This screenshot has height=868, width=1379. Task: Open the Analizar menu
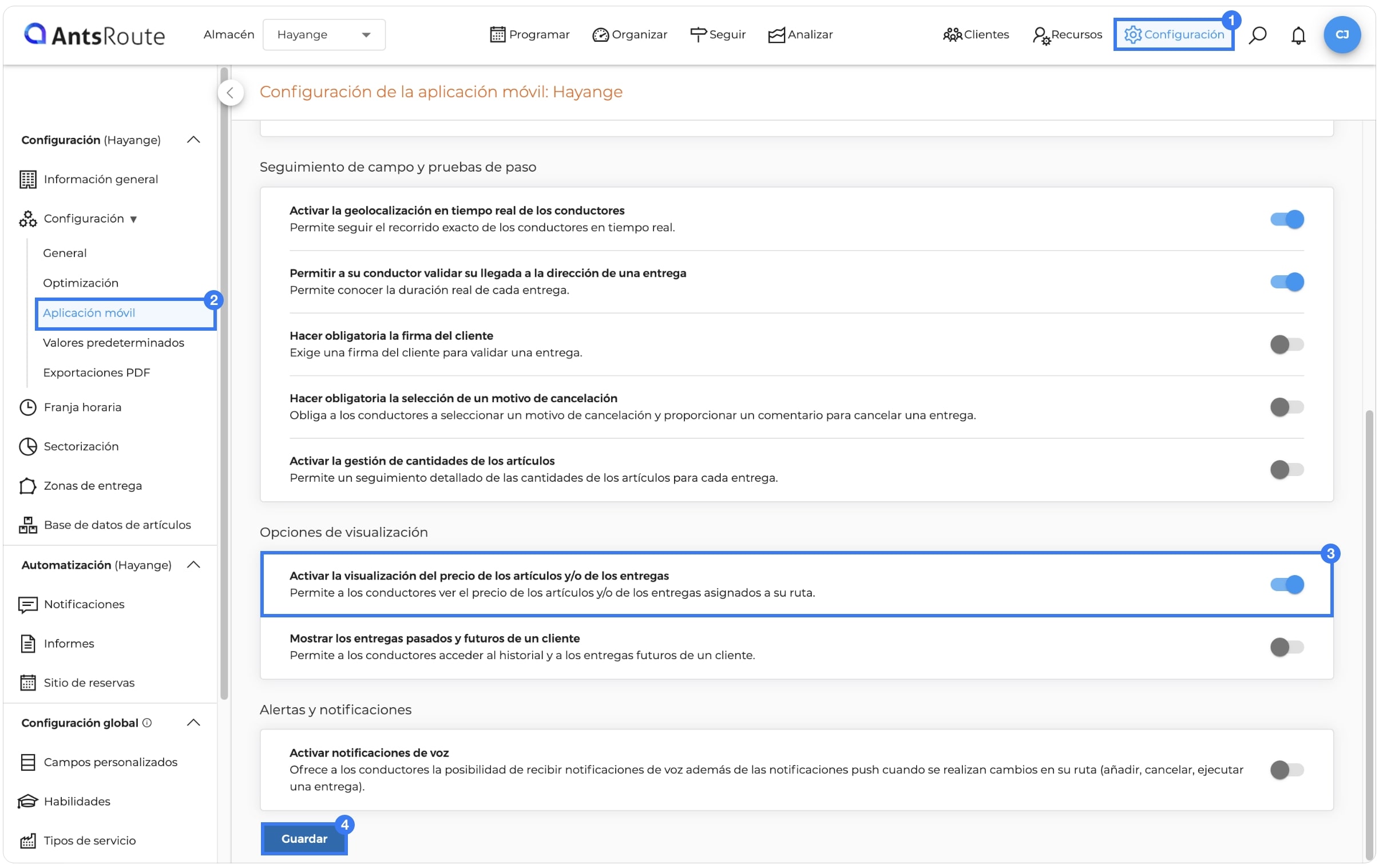point(800,35)
